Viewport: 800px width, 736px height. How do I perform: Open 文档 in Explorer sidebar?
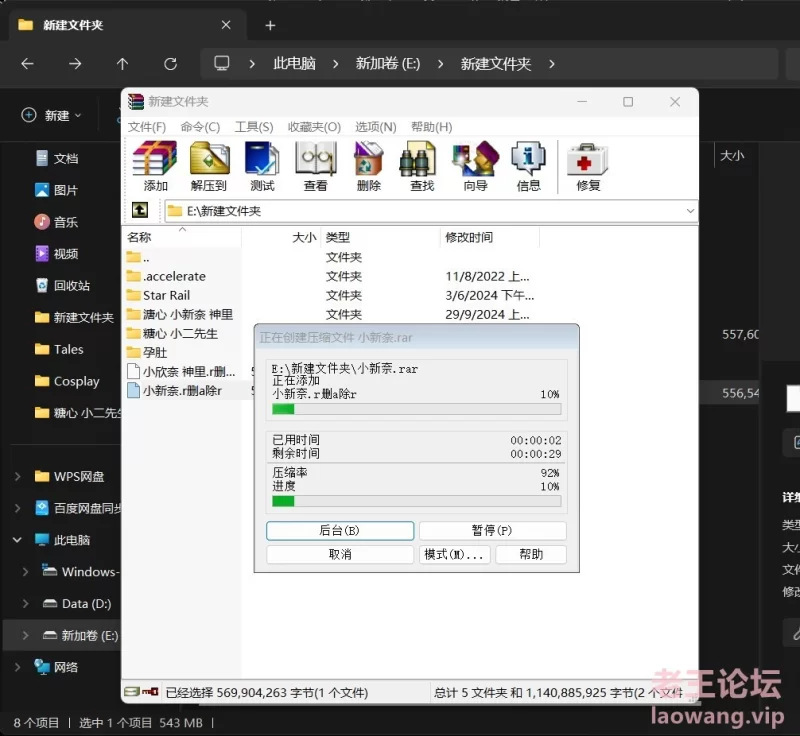pos(57,159)
